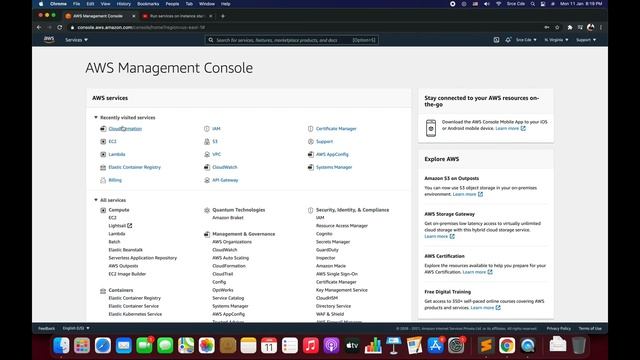640x360 pixels.
Task: Go back in Chrome history
Action: (39, 27)
